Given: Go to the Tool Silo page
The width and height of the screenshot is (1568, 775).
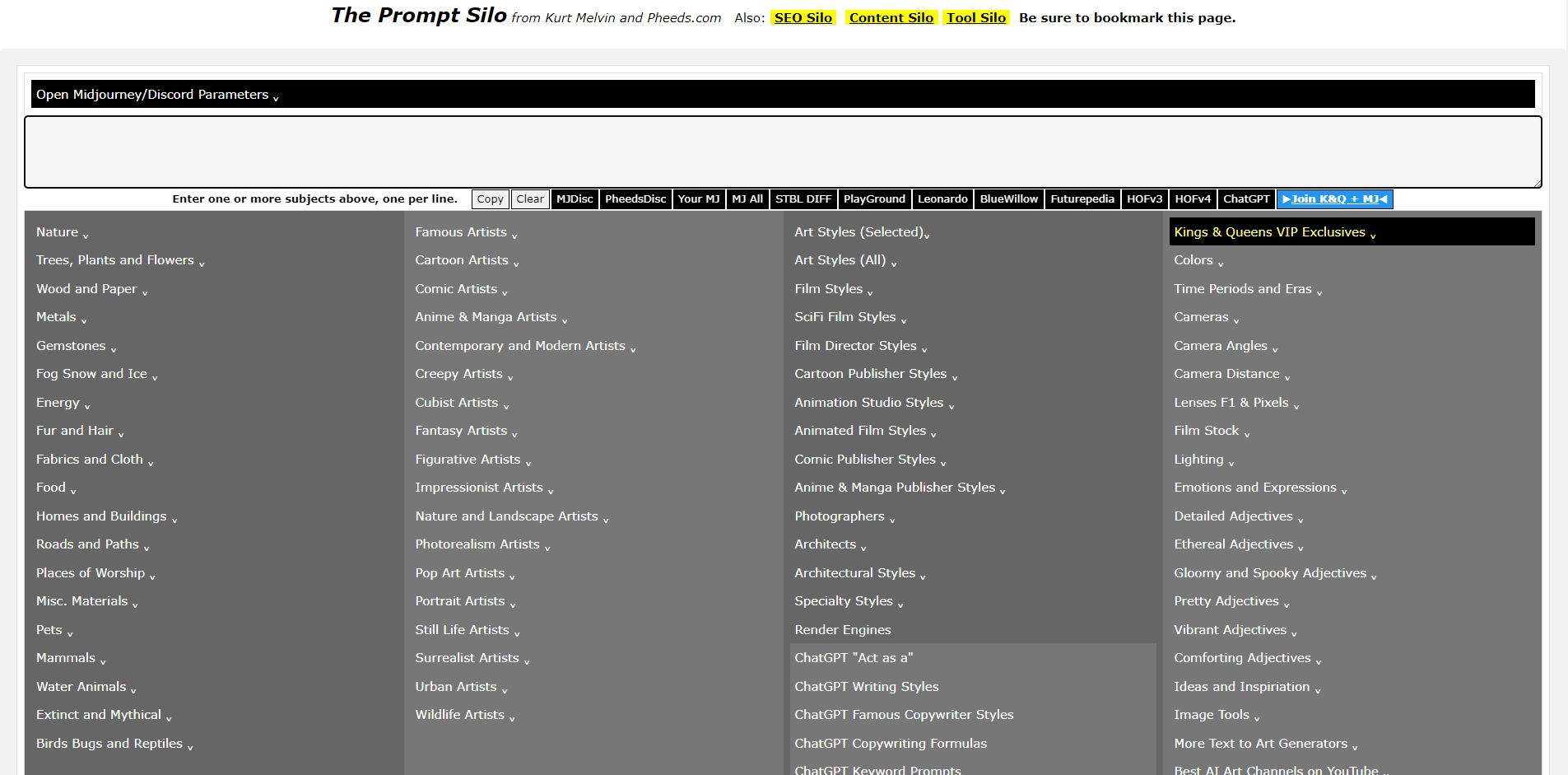Looking at the screenshot, I should 975,17.
